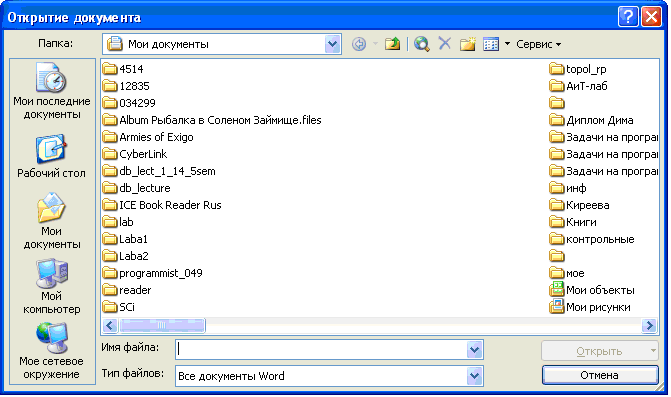Open Мое сетевое окружение in sidebar

pos(51,351)
